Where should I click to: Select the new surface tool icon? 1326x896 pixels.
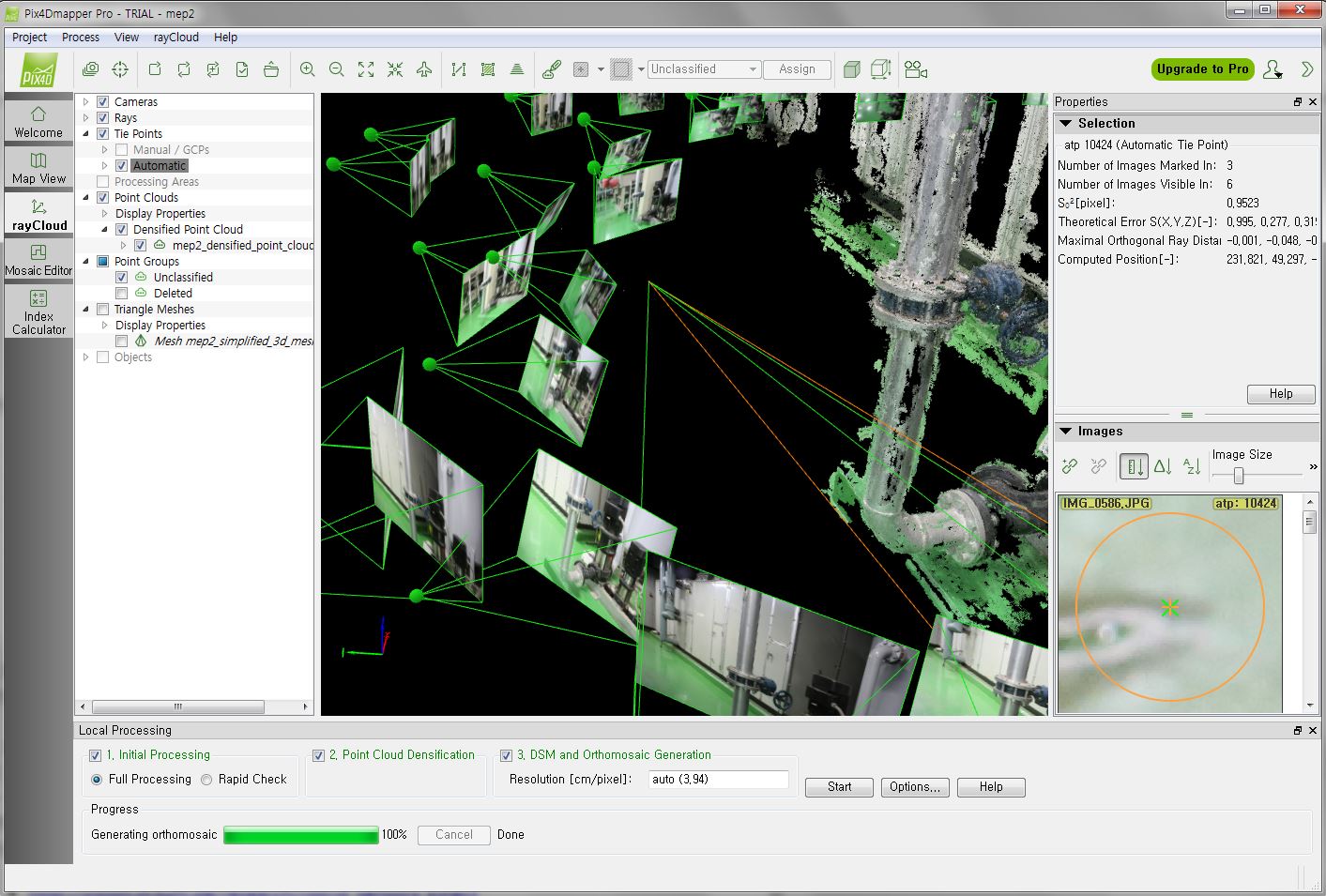[488, 69]
